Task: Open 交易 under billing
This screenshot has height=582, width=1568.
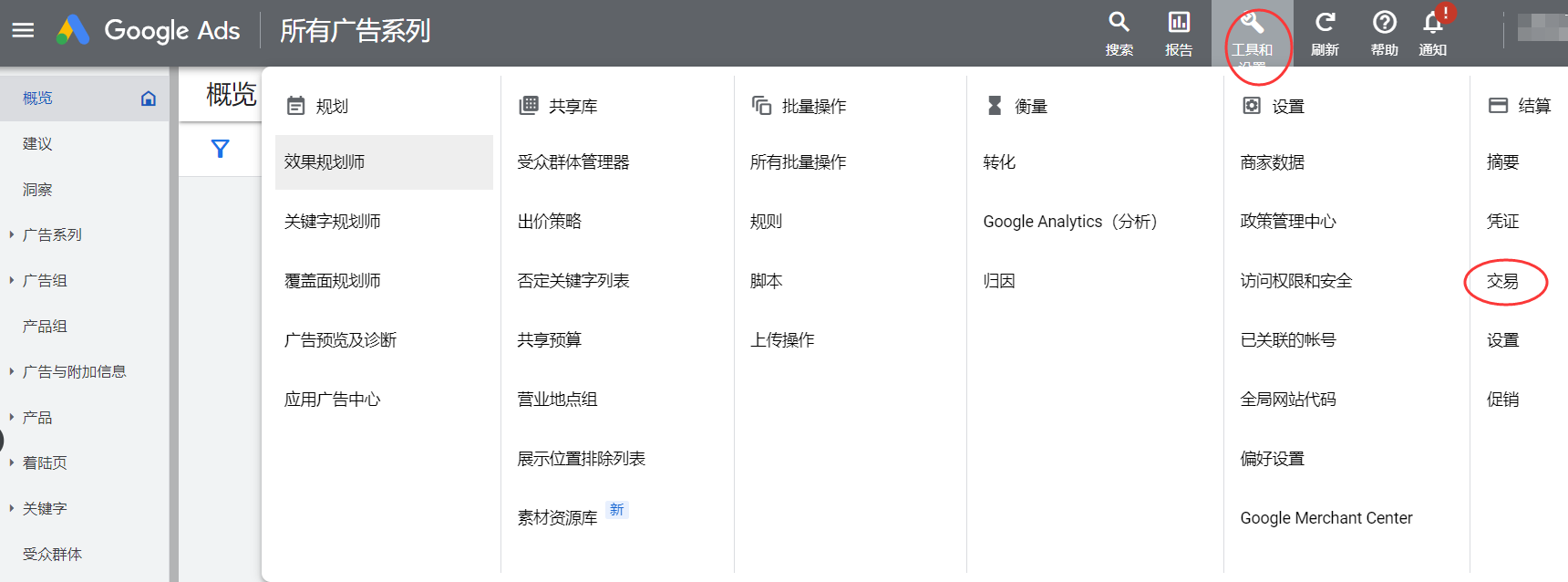Action: [x=1503, y=281]
